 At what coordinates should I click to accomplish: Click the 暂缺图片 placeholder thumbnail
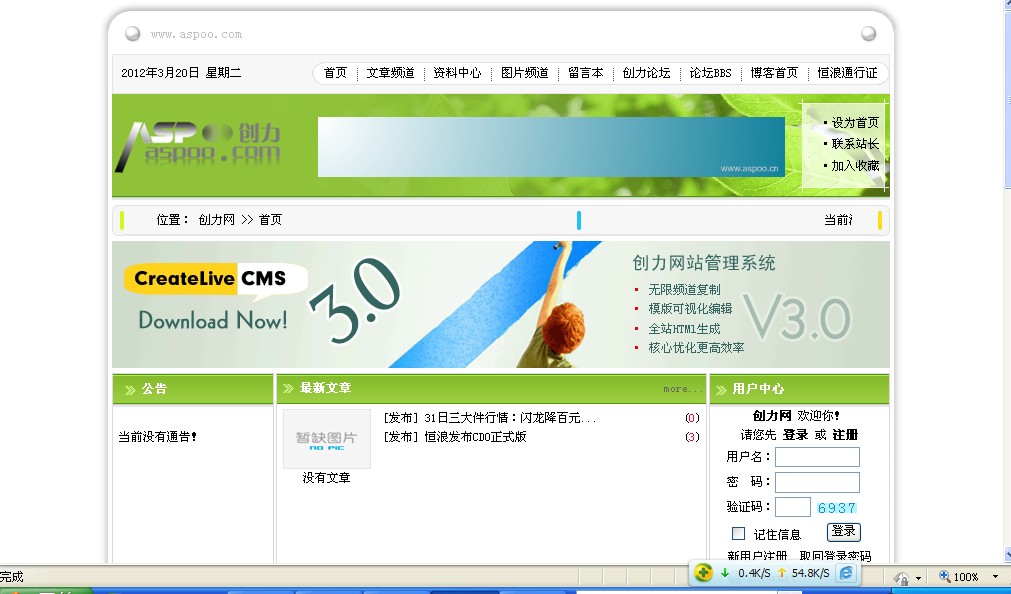[x=326, y=439]
